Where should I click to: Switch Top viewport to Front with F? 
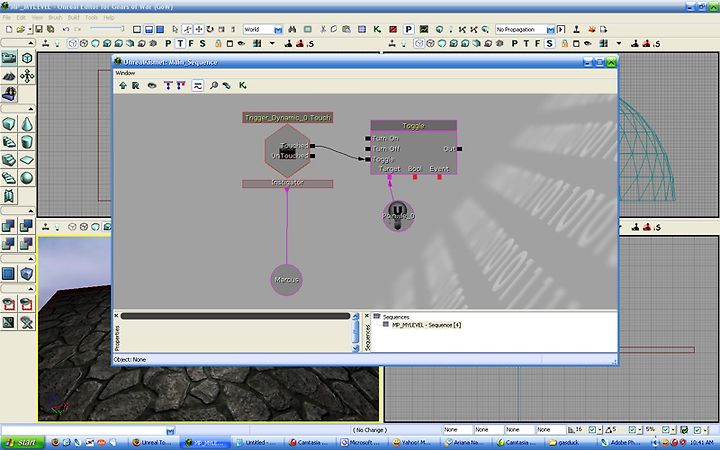pos(191,44)
